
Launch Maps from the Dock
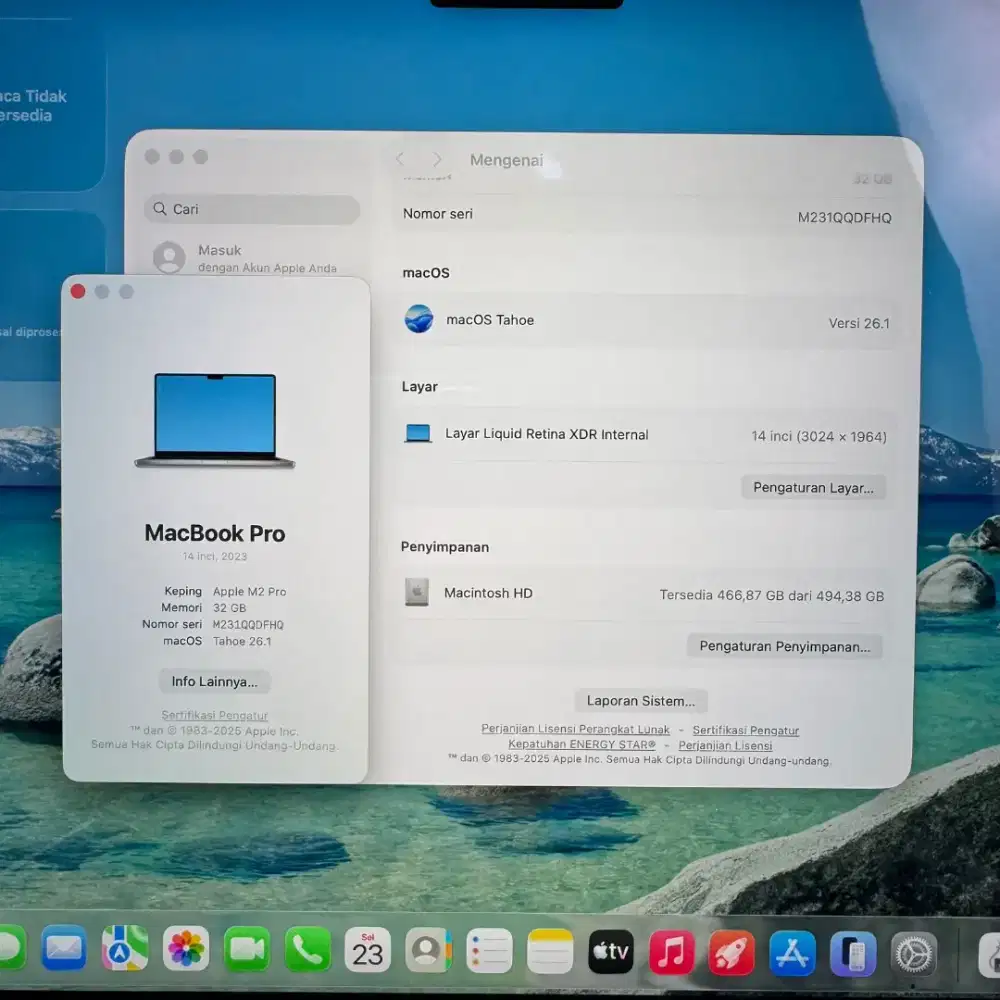[x=124, y=948]
